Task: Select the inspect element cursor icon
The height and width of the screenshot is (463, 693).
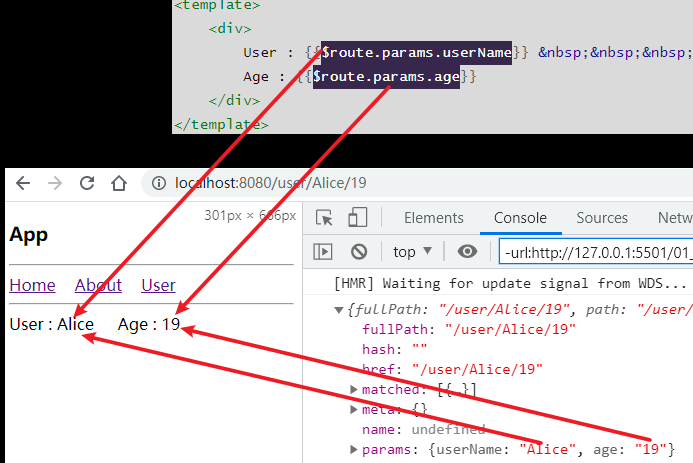Action: click(324, 218)
